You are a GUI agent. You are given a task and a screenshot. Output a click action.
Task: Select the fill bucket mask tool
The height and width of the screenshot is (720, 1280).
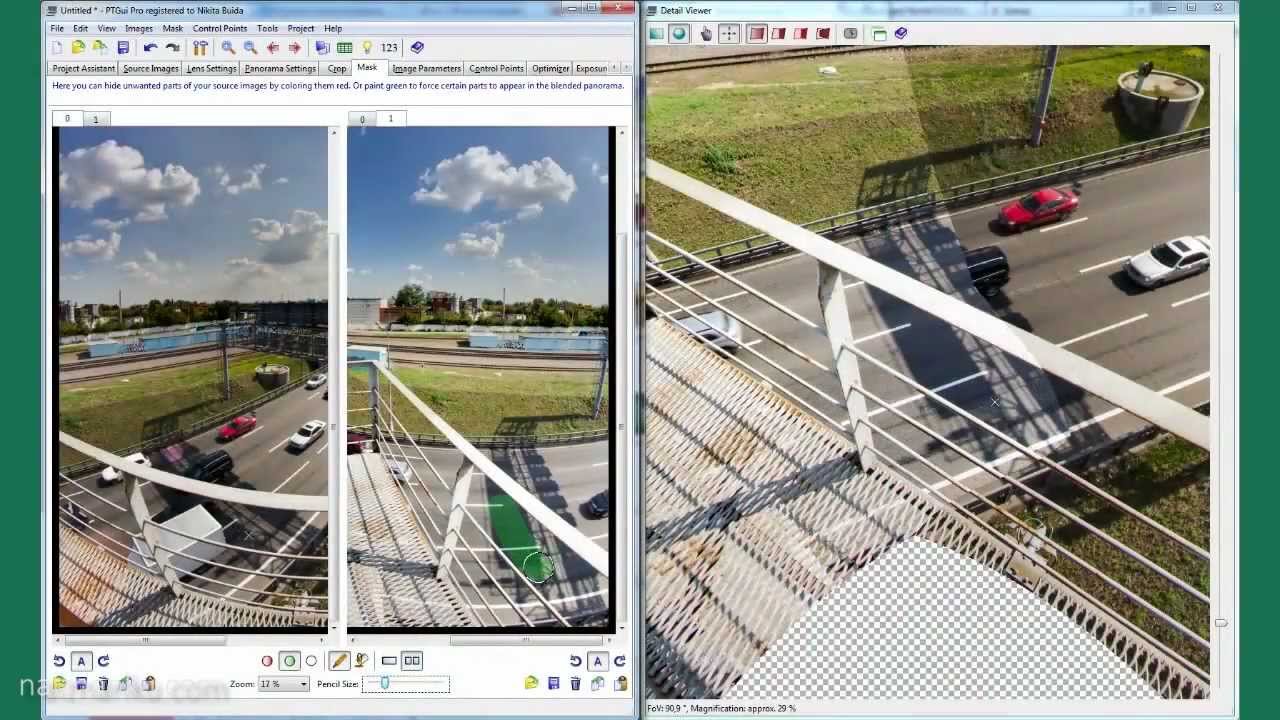click(361, 661)
